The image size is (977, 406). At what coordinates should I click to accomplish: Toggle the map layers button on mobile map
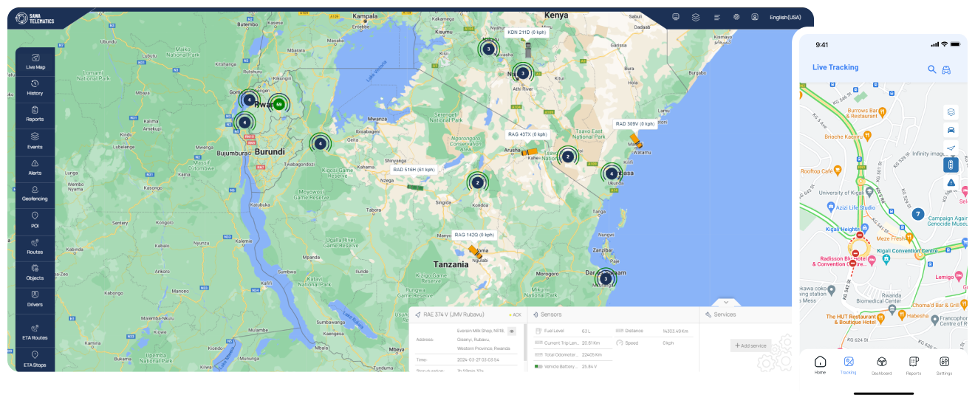(x=950, y=112)
